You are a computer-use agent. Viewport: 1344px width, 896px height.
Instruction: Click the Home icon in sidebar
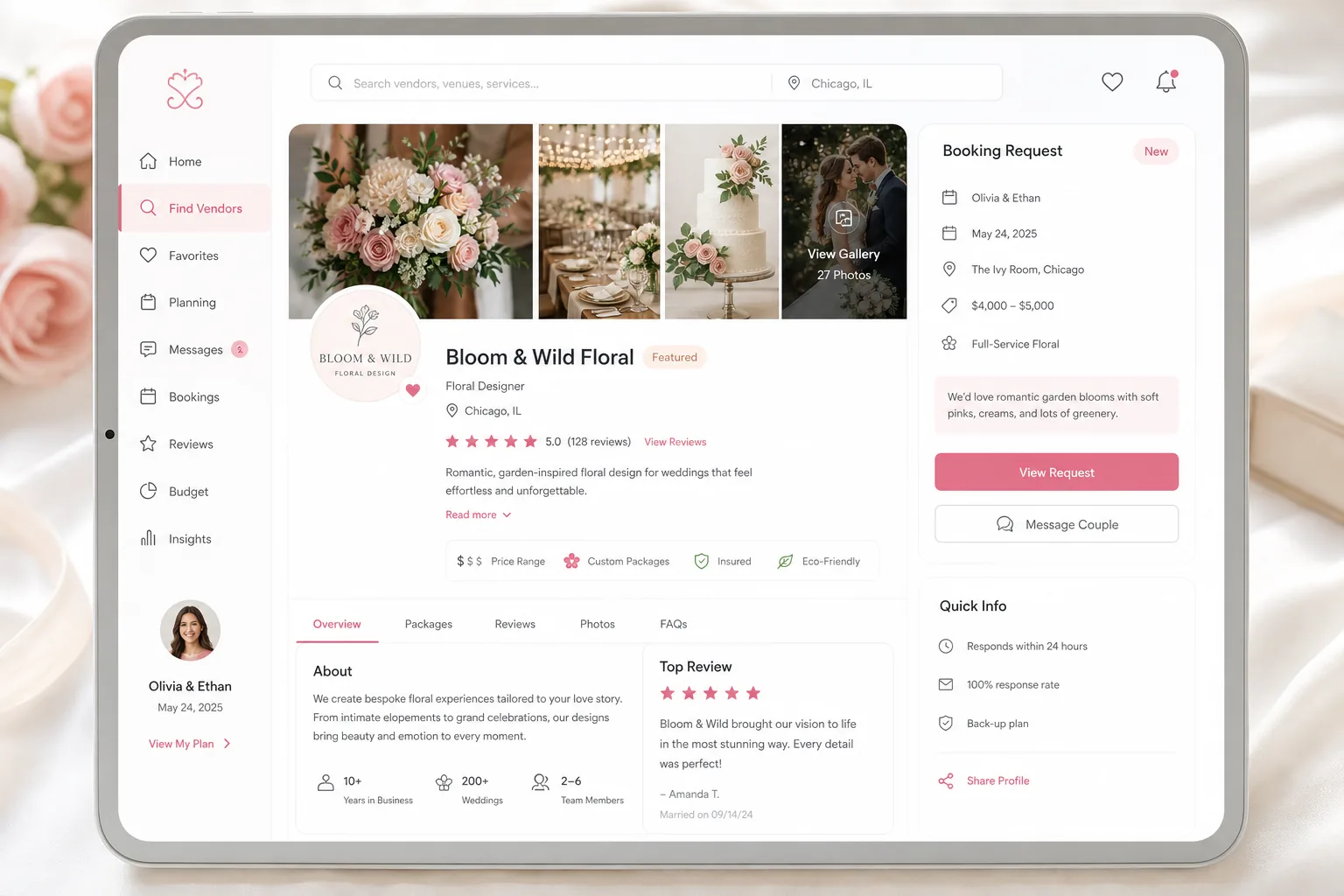pyautogui.click(x=149, y=161)
